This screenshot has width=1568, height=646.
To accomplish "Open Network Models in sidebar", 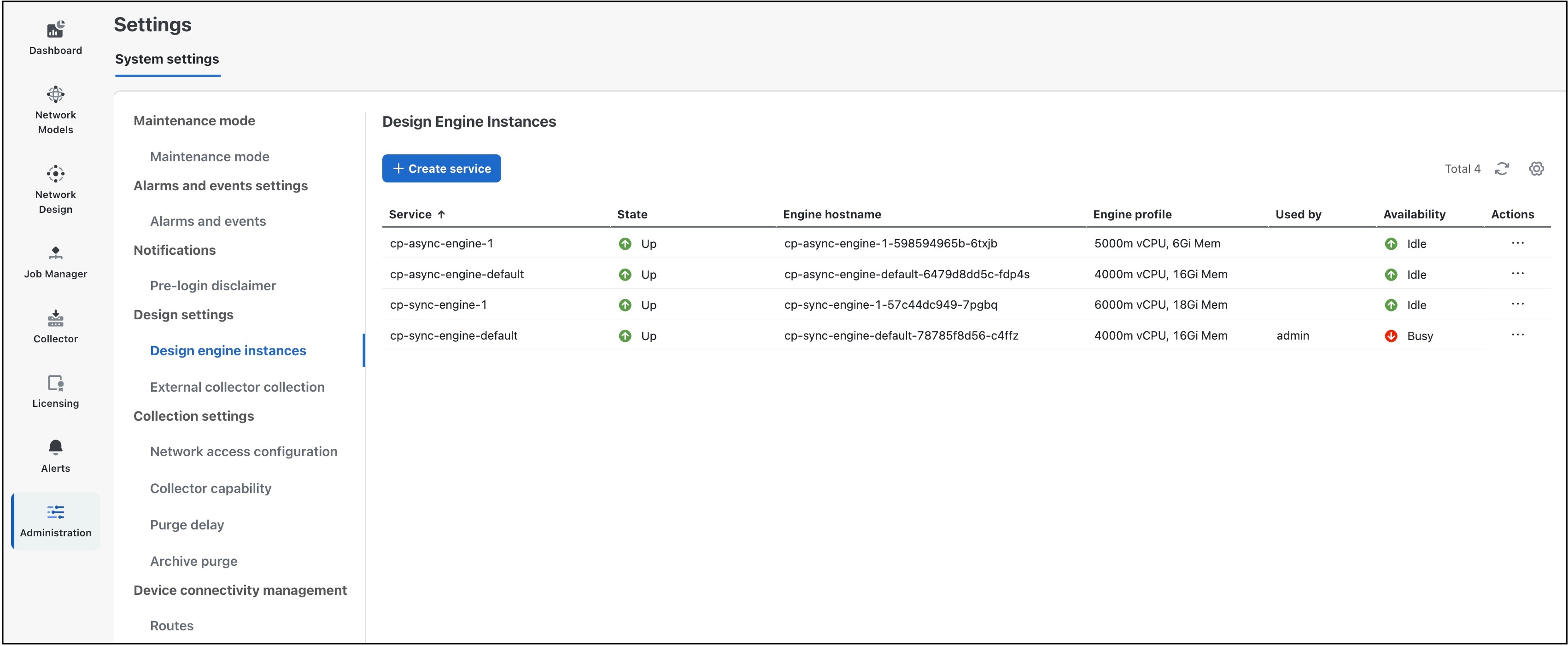I will [55, 110].
